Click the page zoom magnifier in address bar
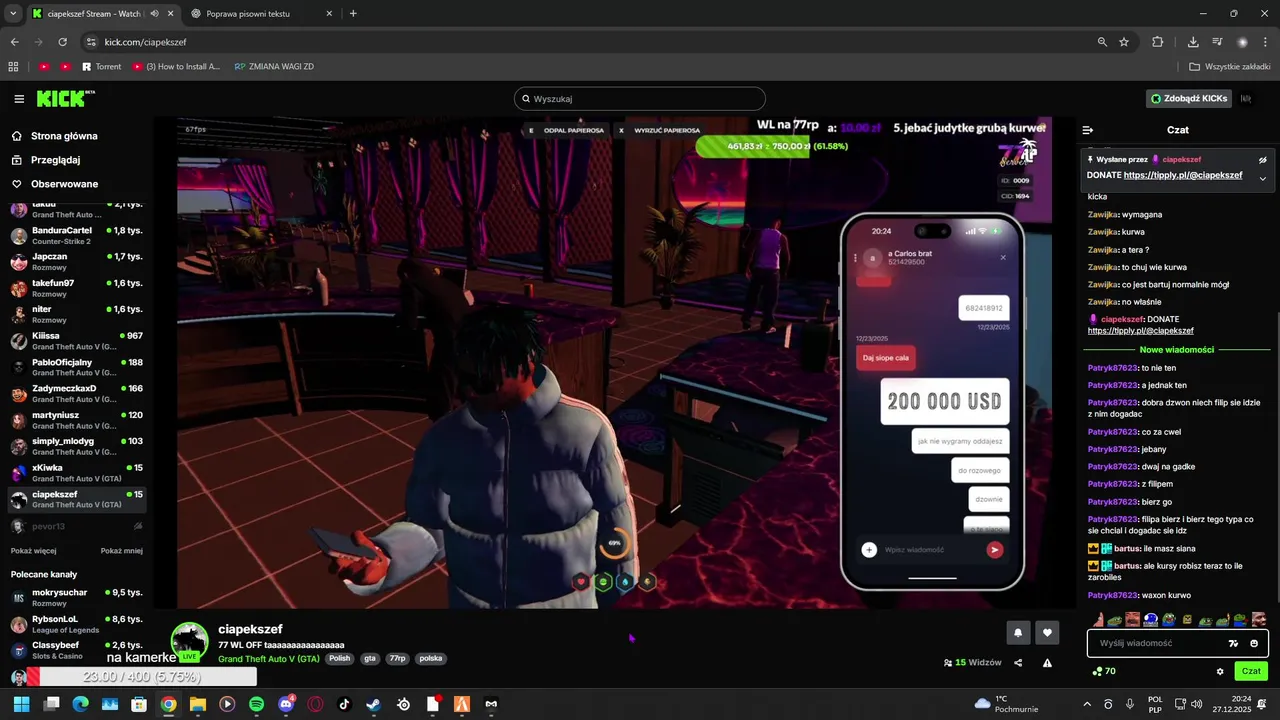This screenshot has height=720, width=1280. 1102,42
